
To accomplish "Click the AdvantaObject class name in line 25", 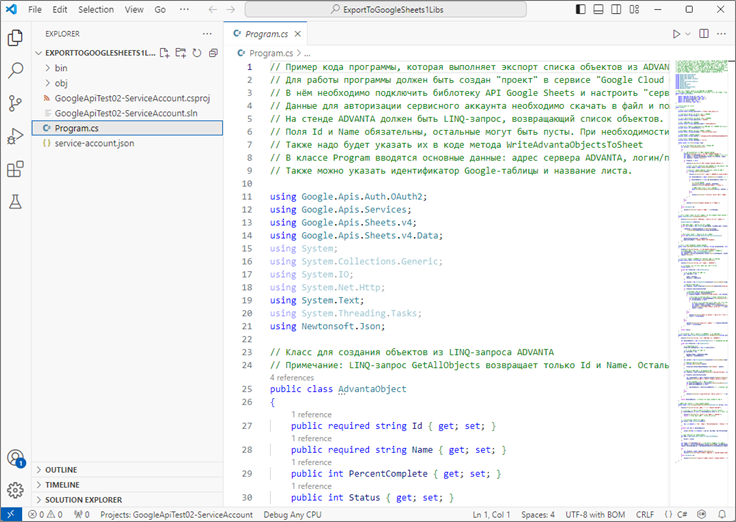I will (372, 389).
